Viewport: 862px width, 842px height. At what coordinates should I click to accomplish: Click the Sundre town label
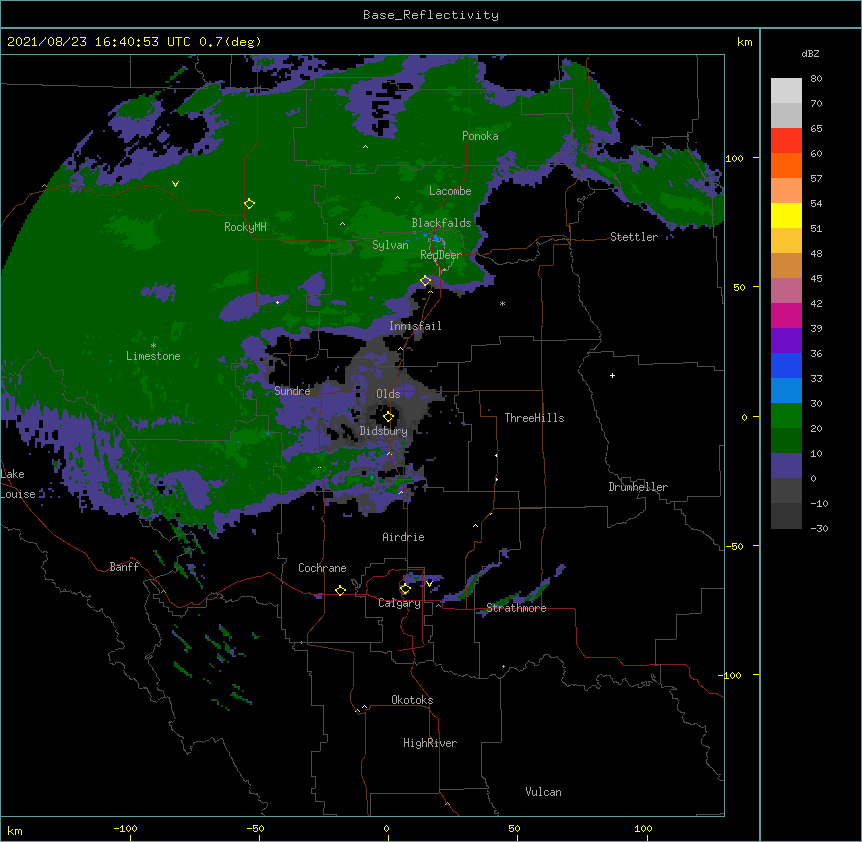(x=292, y=391)
